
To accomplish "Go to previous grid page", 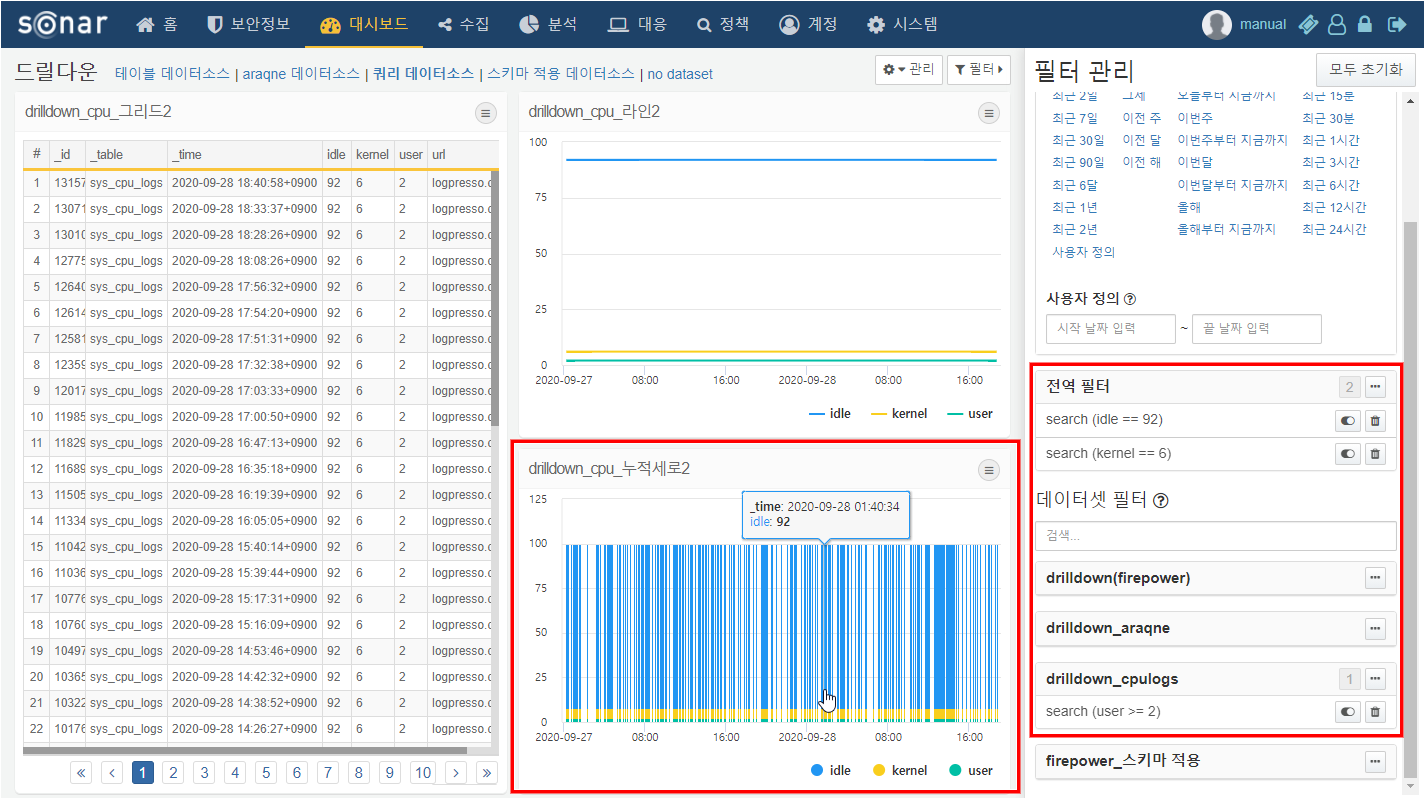I will (x=112, y=772).
